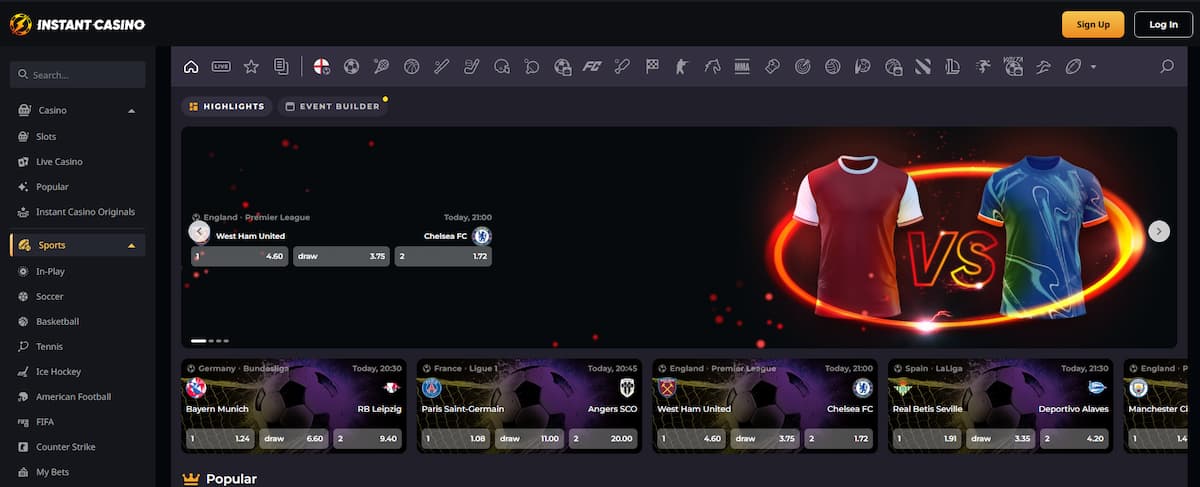The image size is (1200, 487).
Task: Bet on Paris Saint-Germain at 1.08
Action: pyautogui.click(x=456, y=438)
